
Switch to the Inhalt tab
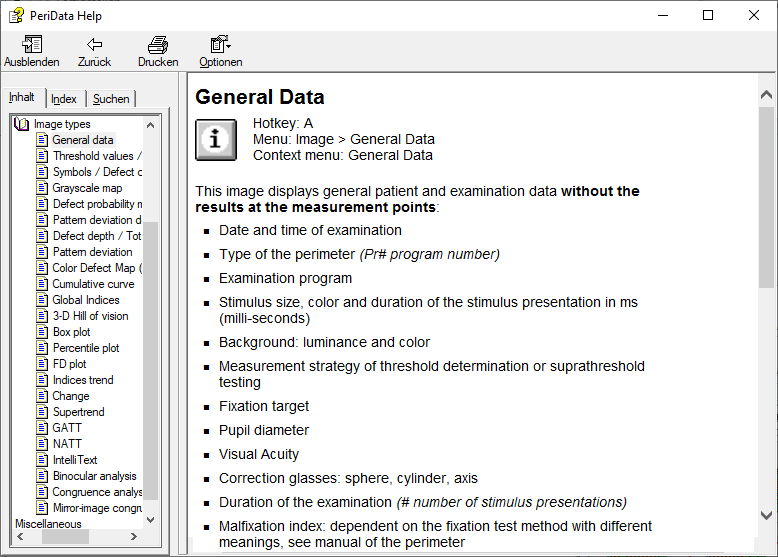(x=22, y=97)
